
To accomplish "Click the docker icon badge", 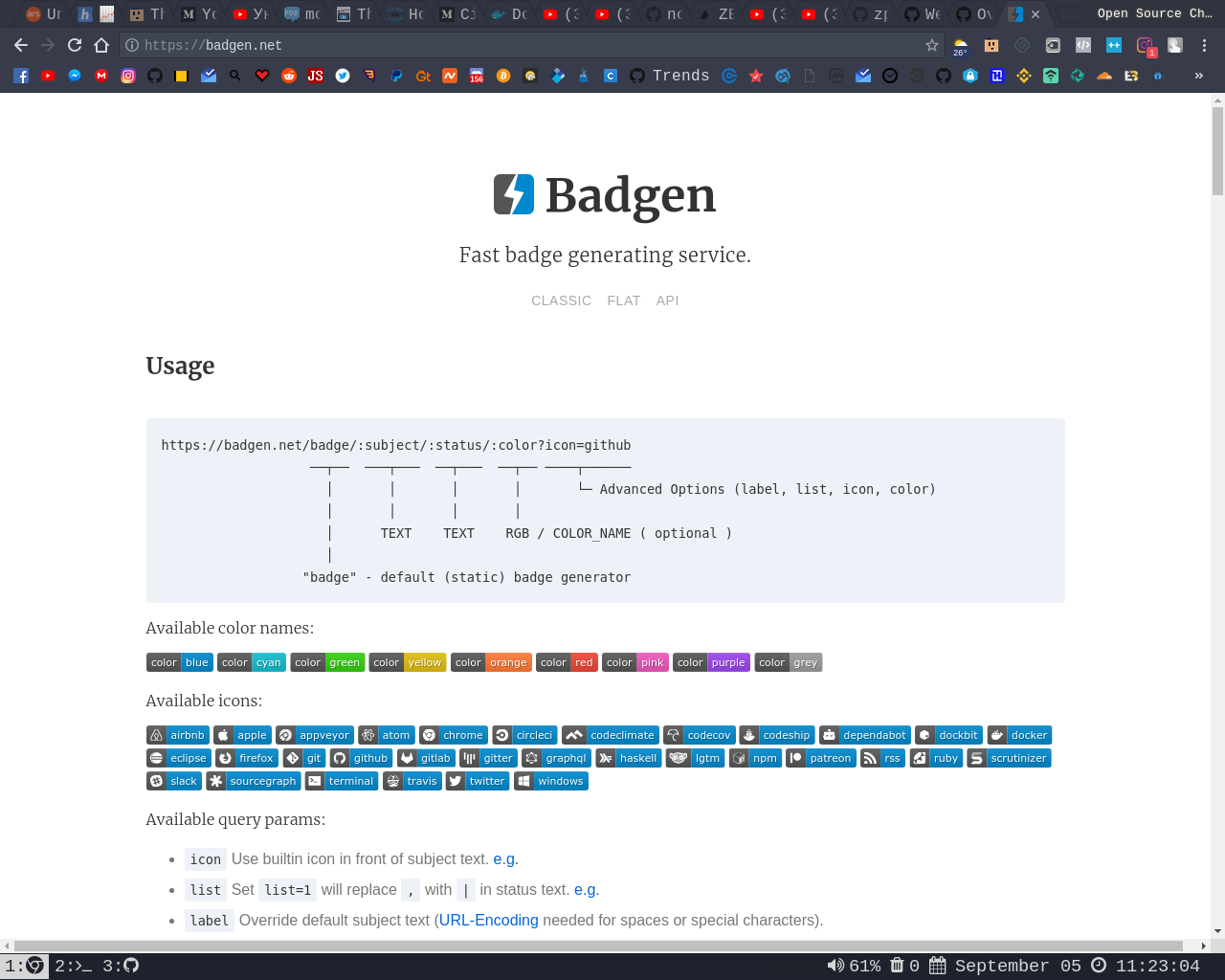I will click(x=1020, y=735).
